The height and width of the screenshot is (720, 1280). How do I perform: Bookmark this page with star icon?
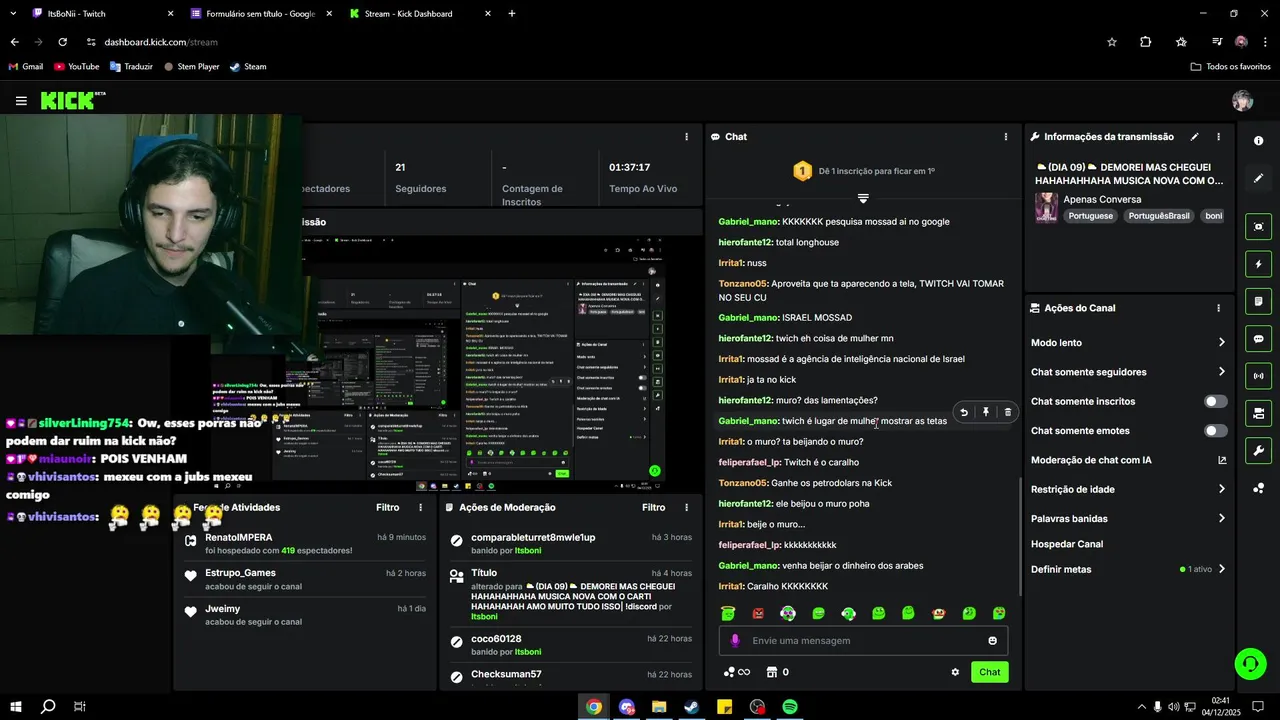click(x=1112, y=42)
